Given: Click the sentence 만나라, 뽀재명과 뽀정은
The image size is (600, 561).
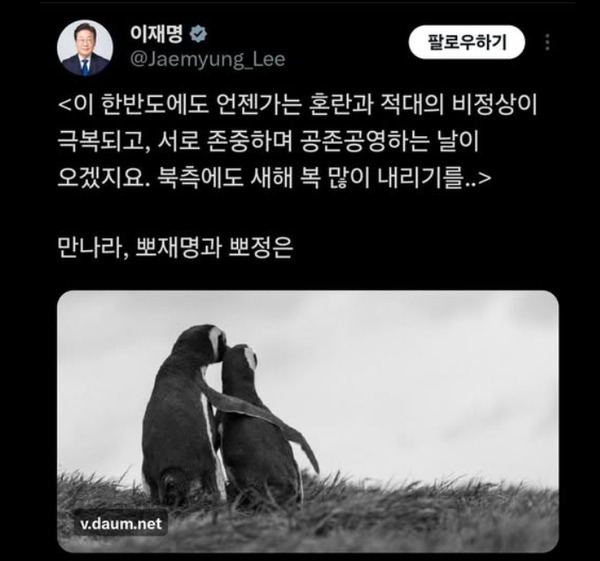Looking at the screenshot, I should (175, 248).
